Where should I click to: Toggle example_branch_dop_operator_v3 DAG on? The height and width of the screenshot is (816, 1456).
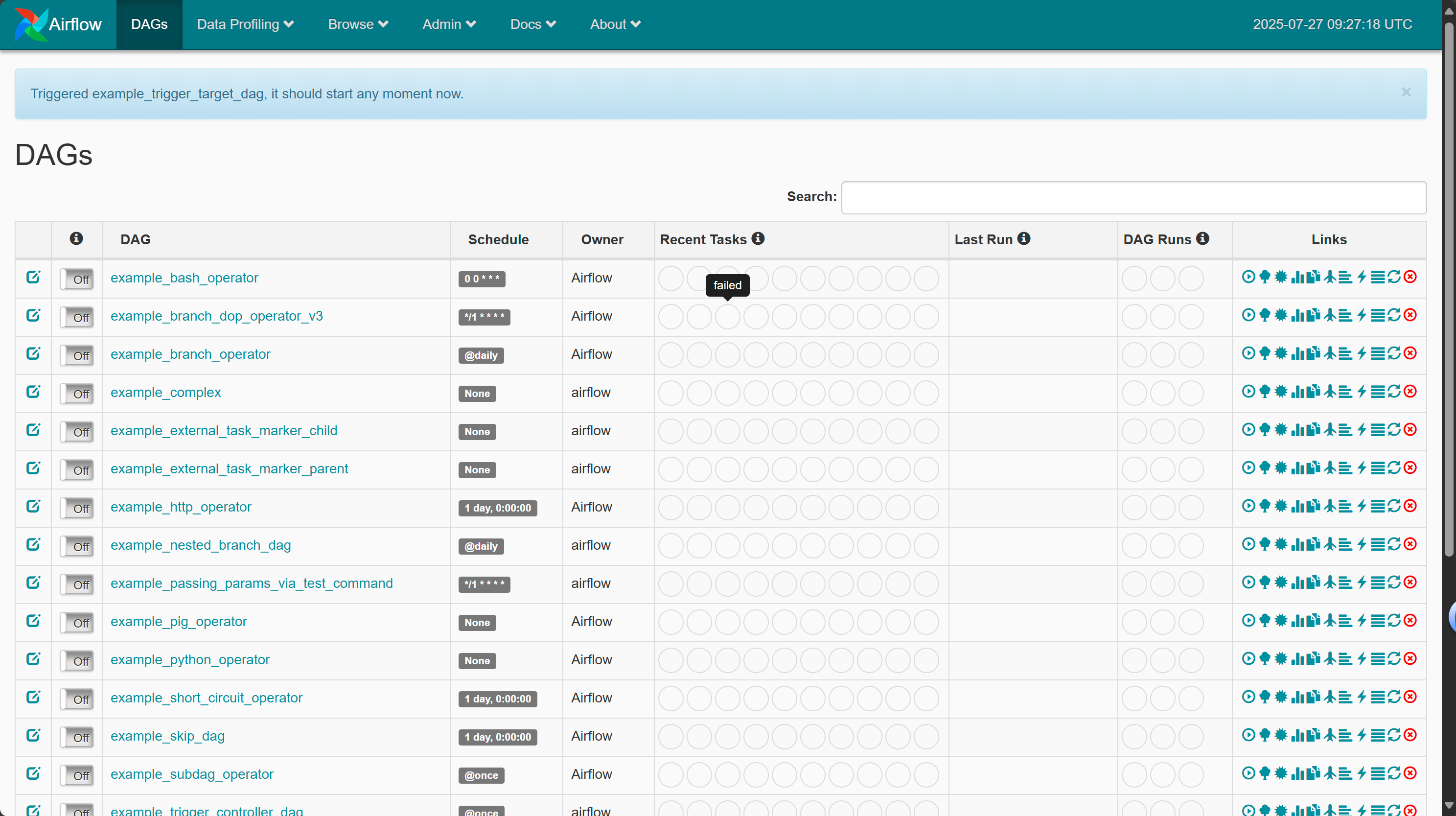coord(77,317)
